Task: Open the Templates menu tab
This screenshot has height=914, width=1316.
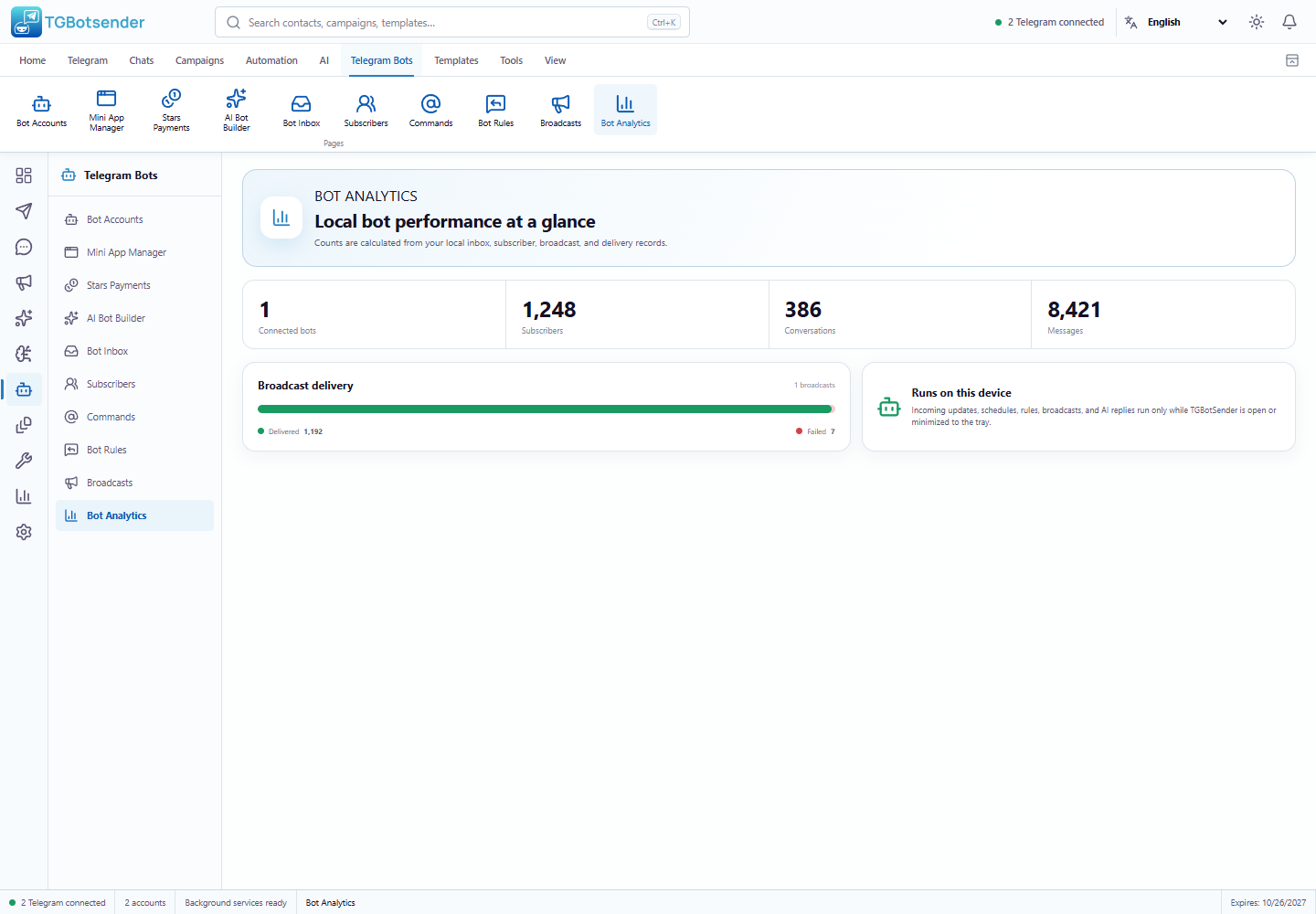Action: coord(456,60)
